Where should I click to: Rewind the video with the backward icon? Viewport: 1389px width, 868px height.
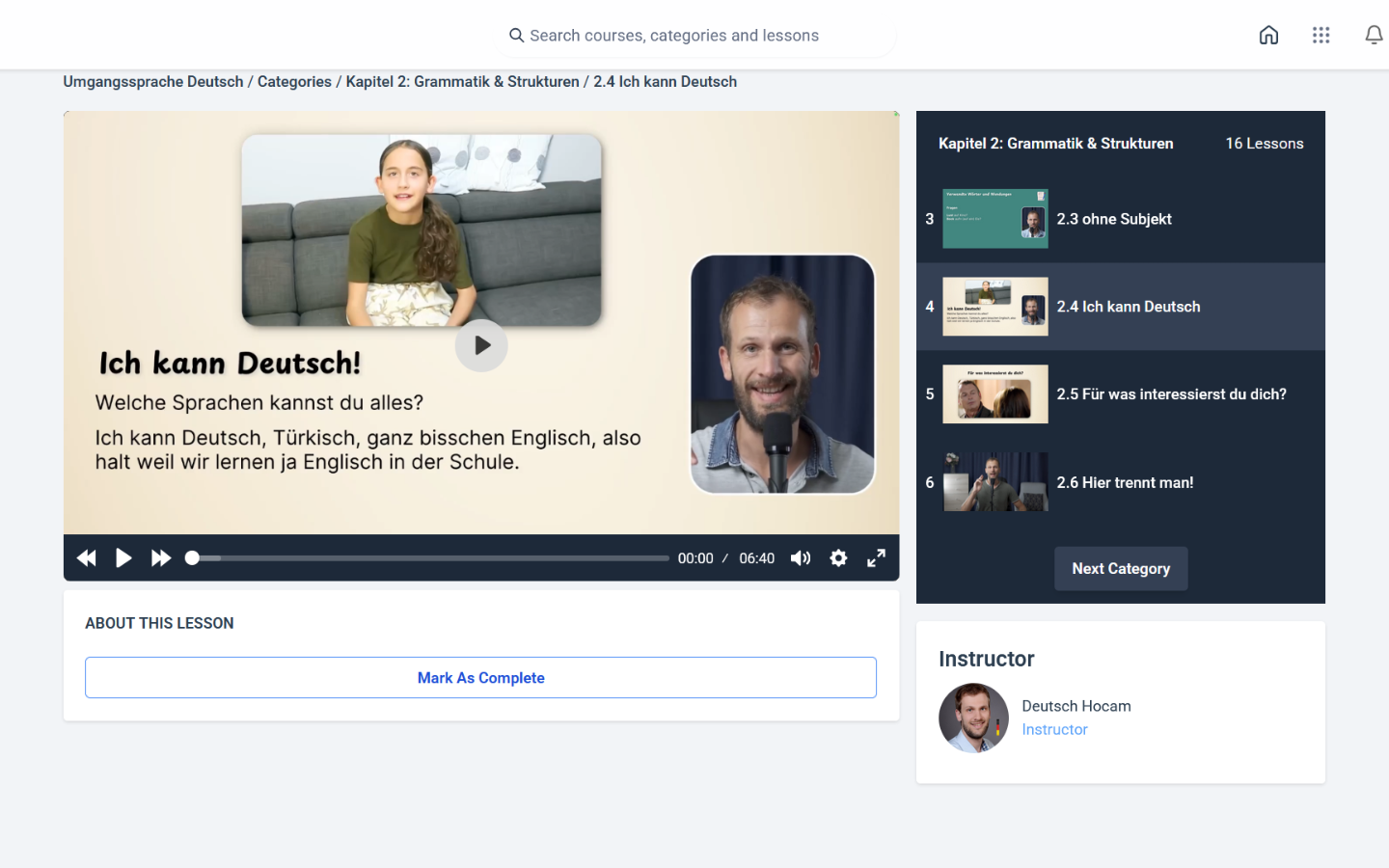click(x=87, y=558)
